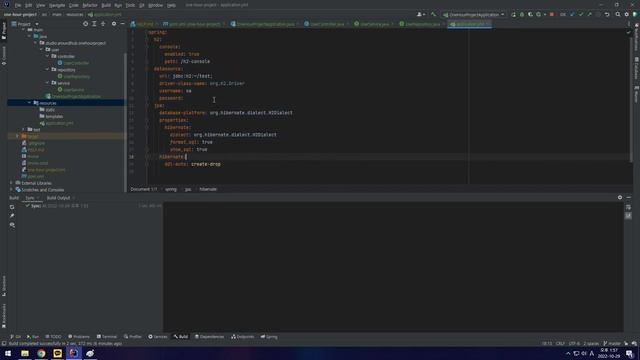Click the Collapse All icon in Project panel

(x=103, y=24)
